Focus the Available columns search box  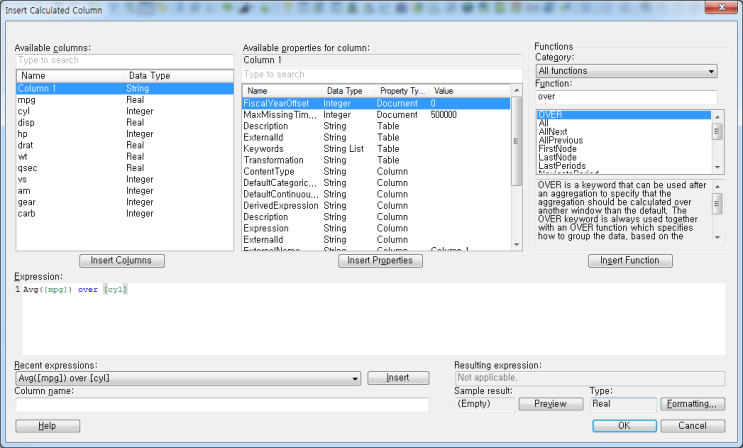(124, 61)
